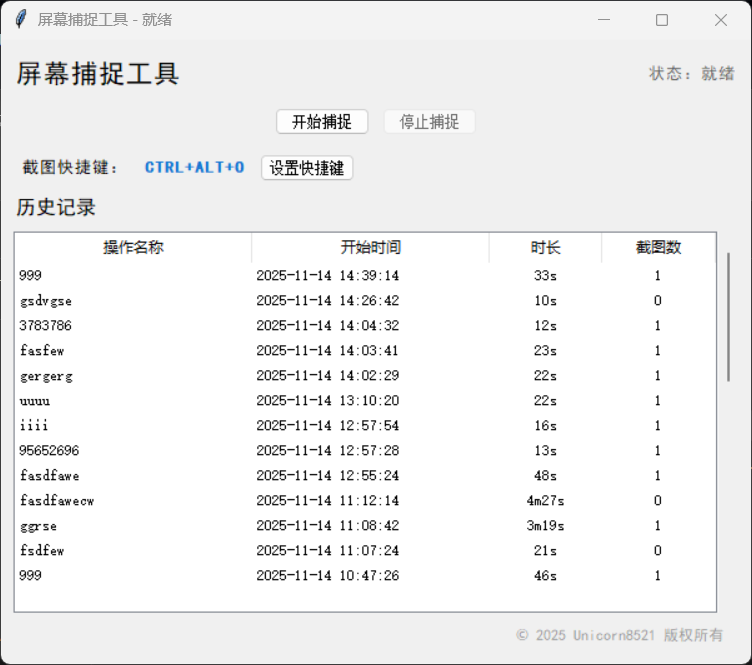Click the 状态: 就绪 status label
The image size is (752, 665).
692,73
